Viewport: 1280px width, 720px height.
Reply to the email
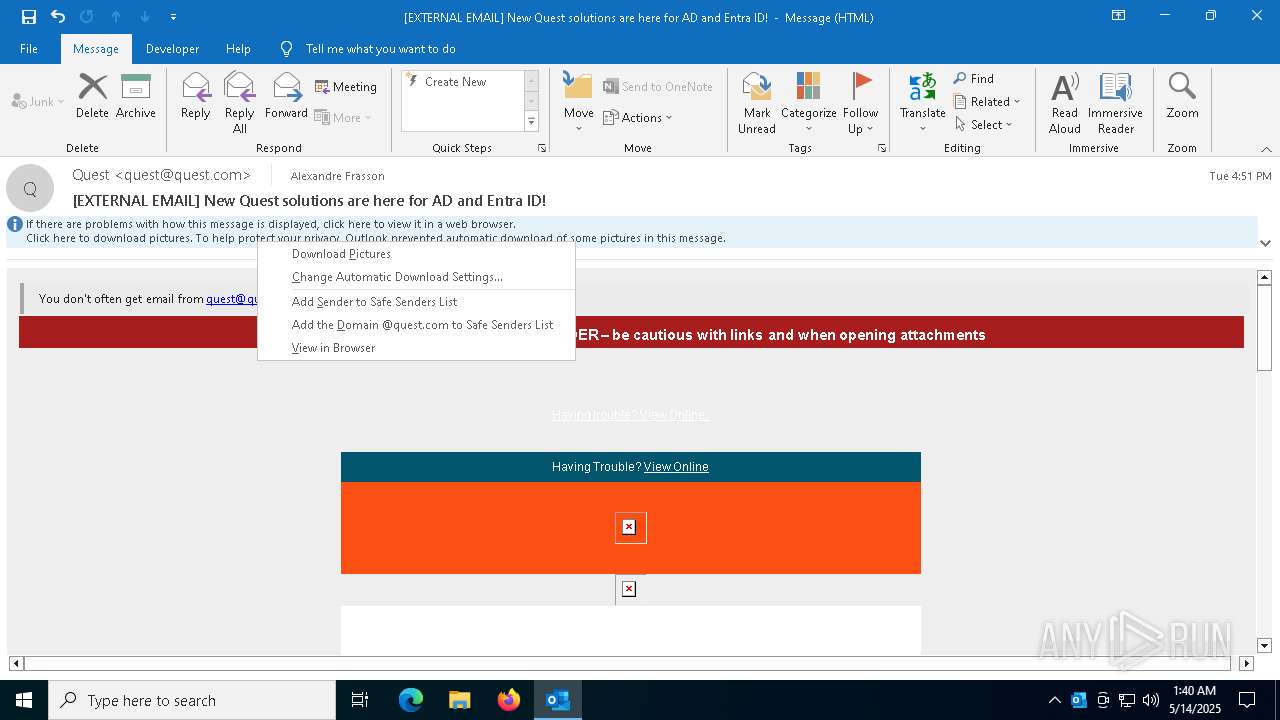tap(196, 96)
